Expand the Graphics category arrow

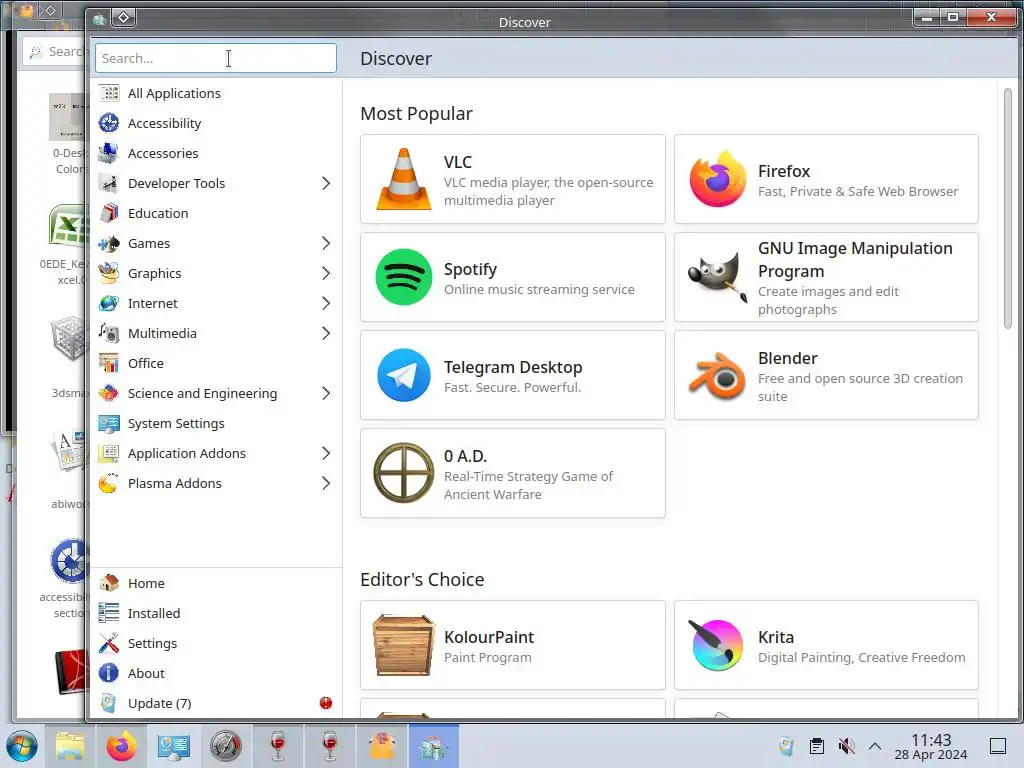point(326,274)
